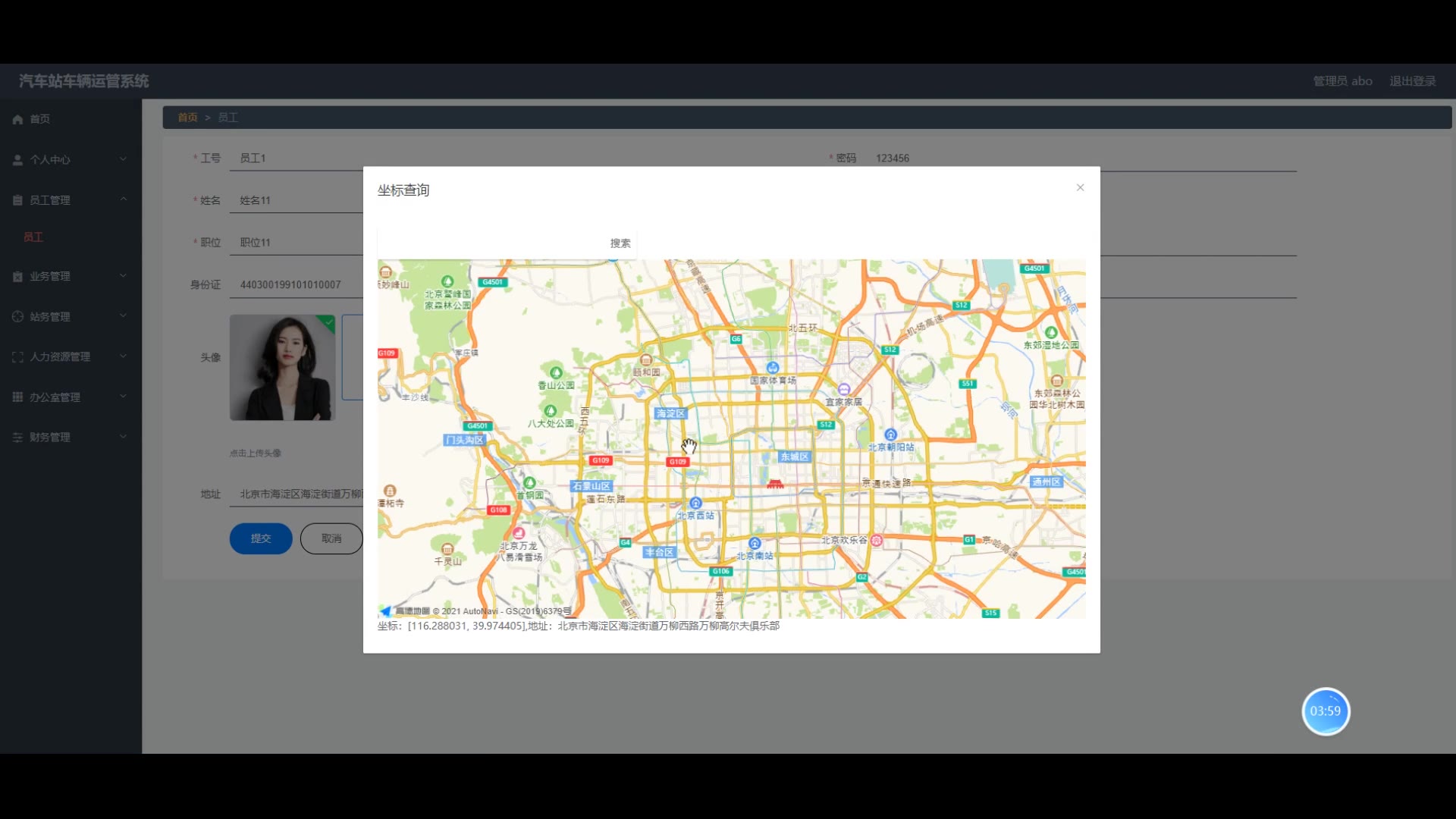This screenshot has width=1456, height=819.
Task: Click the 首钢园 marker on map
Action: click(x=530, y=483)
